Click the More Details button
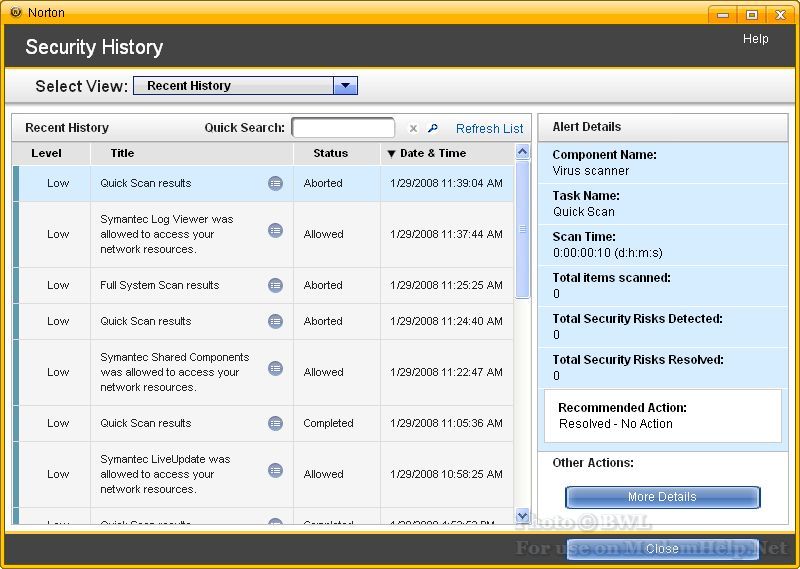 pyautogui.click(x=662, y=497)
